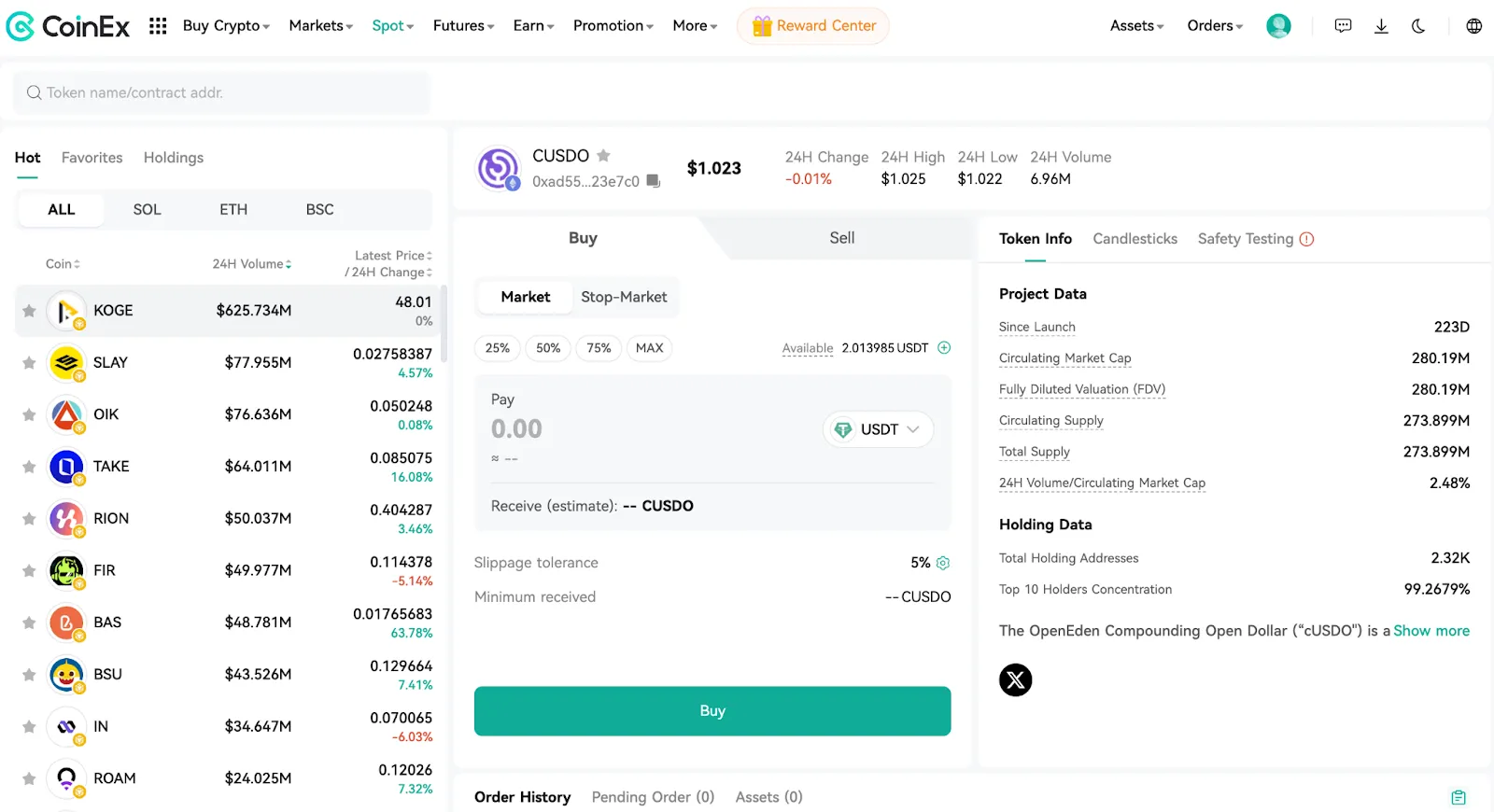This screenshot has height=812, width=1494.
Task: Click the TAKE coin logo
Action: point(66,467)
